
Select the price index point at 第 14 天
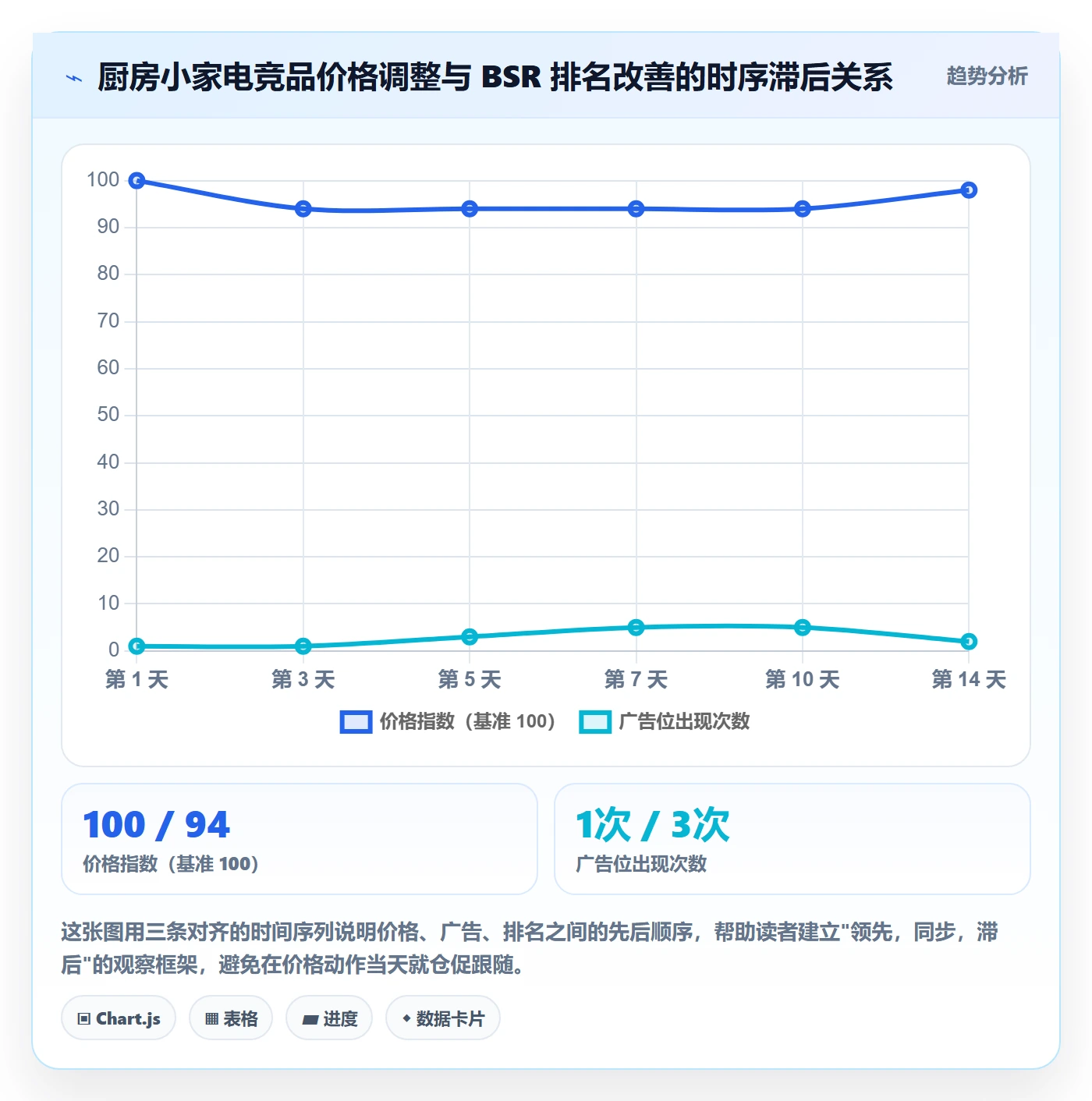(x=969, y=190)
